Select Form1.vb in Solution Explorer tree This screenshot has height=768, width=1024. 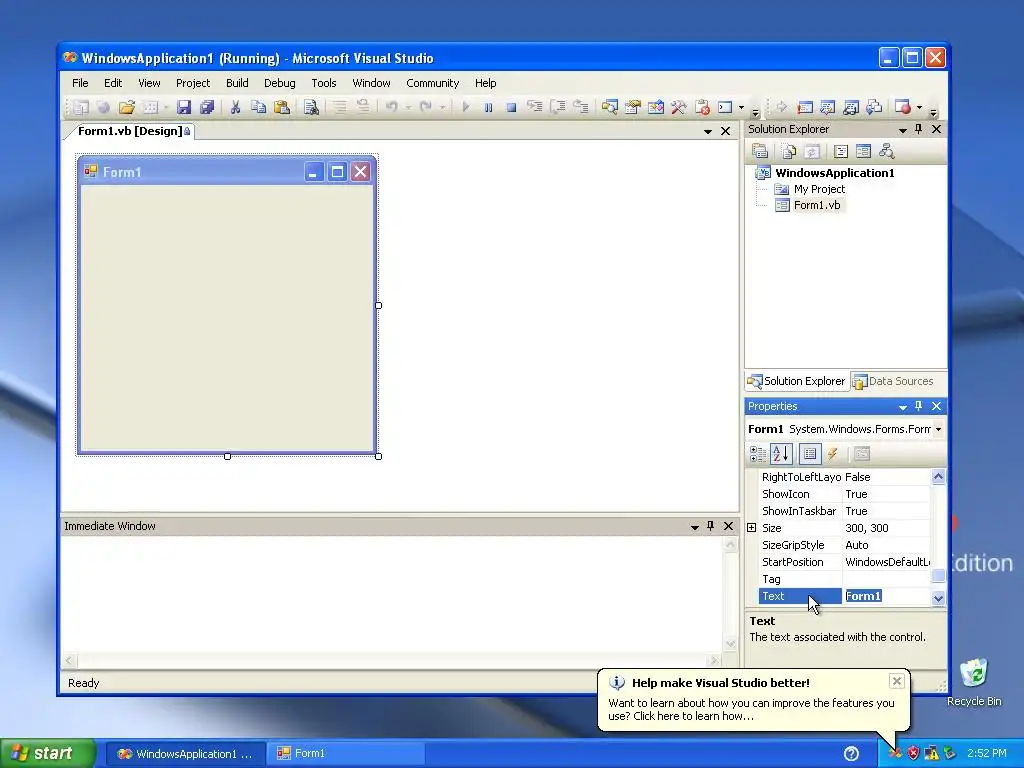(808, 205)
